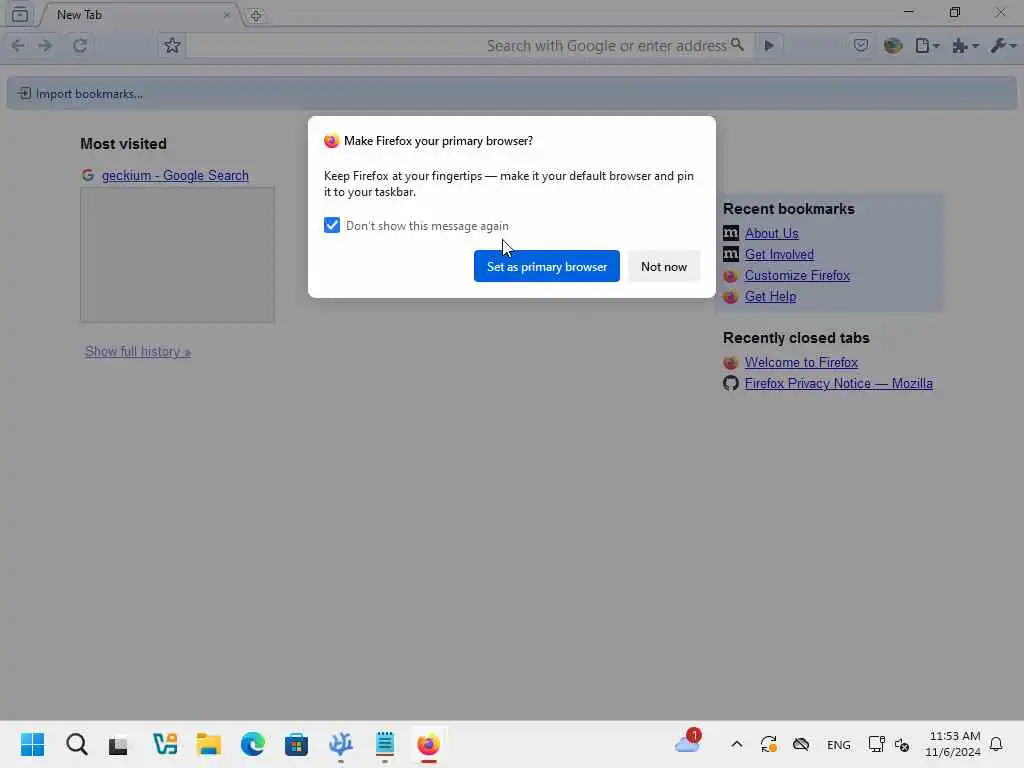
Task: Open the Pocket save icon
Action: [x=861, y=46]
